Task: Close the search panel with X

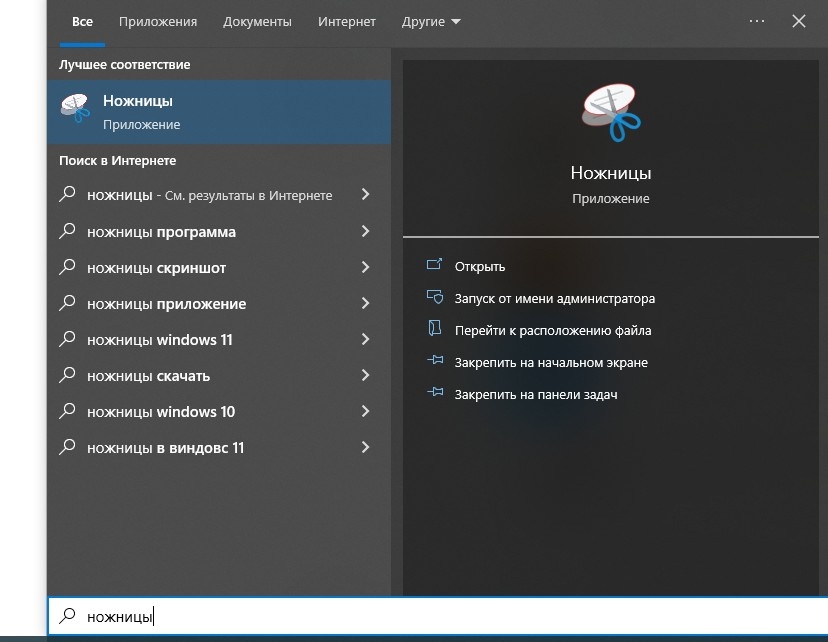Action: pos(799,21)
